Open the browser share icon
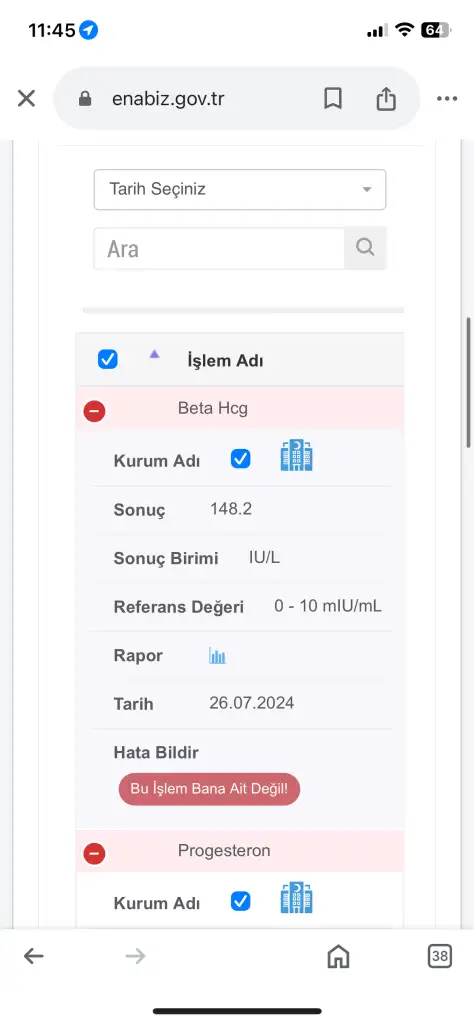474x1024 pixels. point(386,99)
